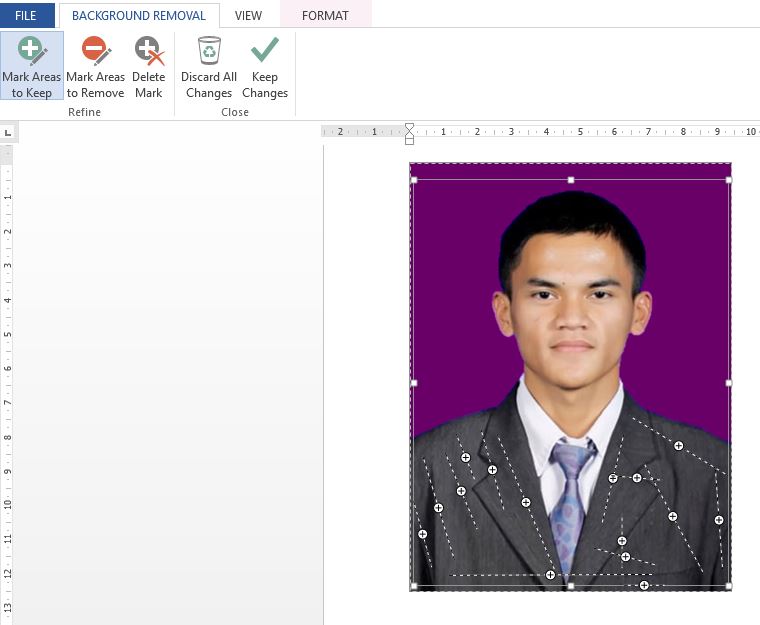Image resolution: width=760 pixels, height=625 pixels.
Task: Open the FILE tab
Action: [26, 16]
